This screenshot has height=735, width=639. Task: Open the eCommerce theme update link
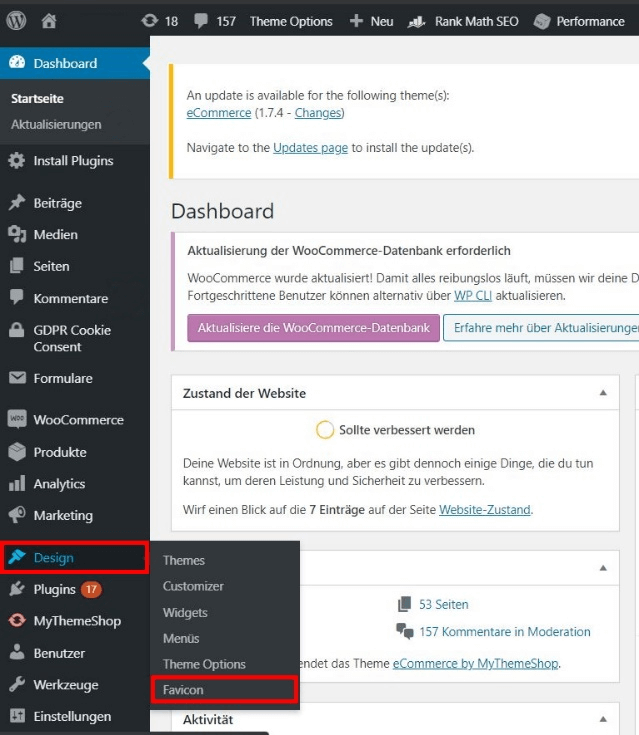219,113
